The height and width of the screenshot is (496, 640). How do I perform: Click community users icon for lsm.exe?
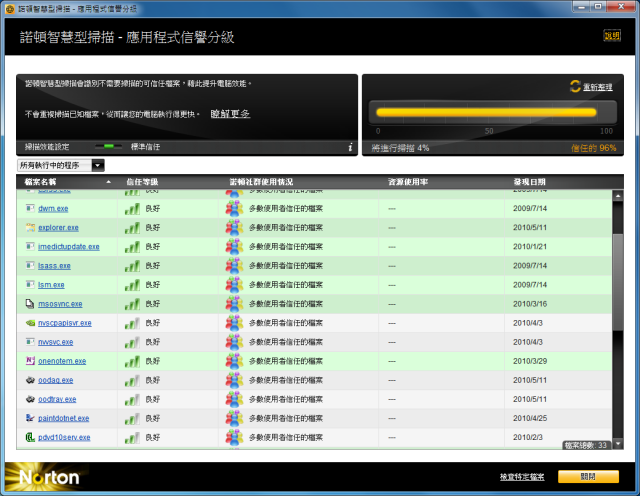click(x=234, y=285)
